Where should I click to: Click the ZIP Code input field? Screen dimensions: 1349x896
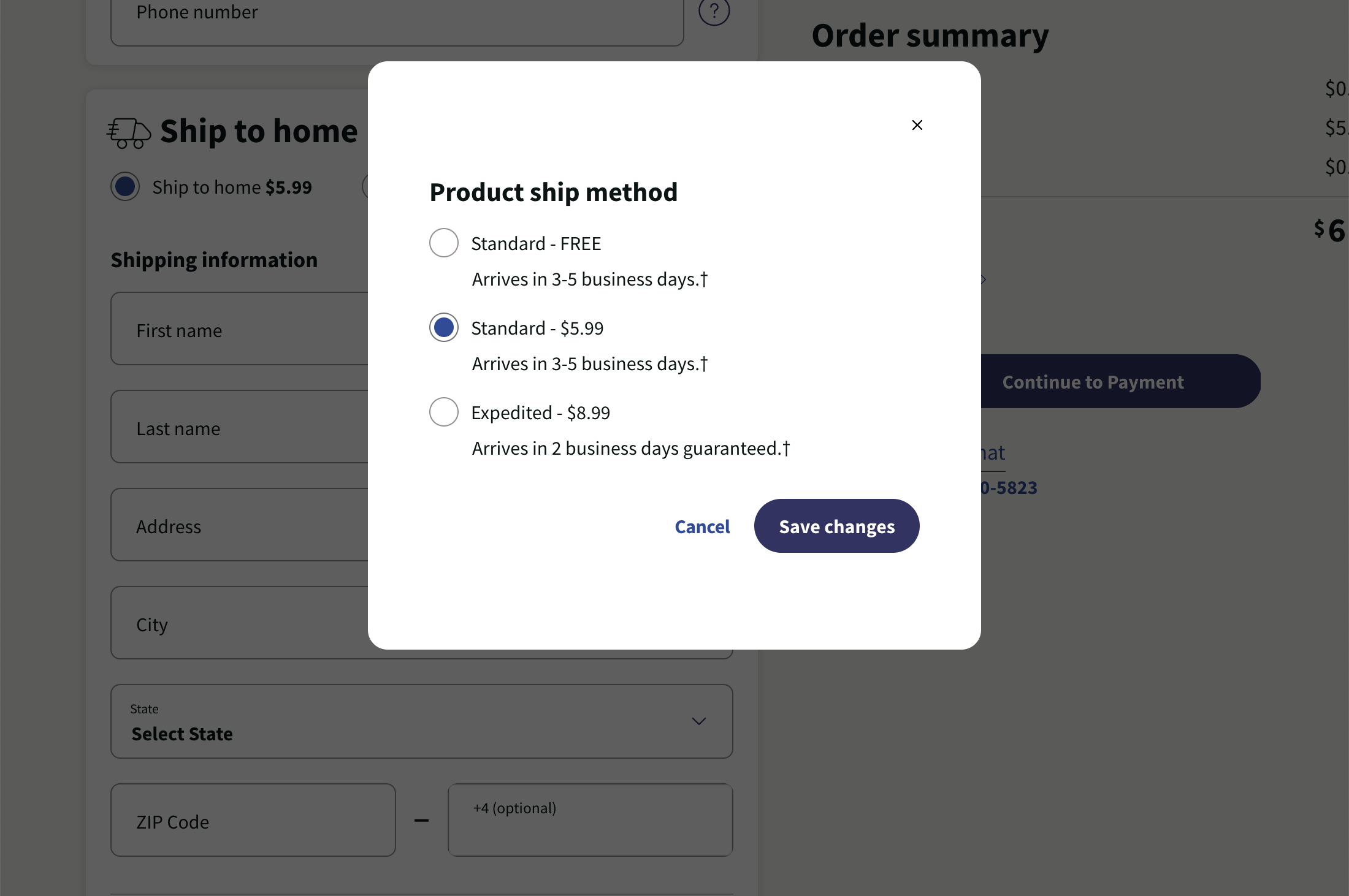point(252,820)
